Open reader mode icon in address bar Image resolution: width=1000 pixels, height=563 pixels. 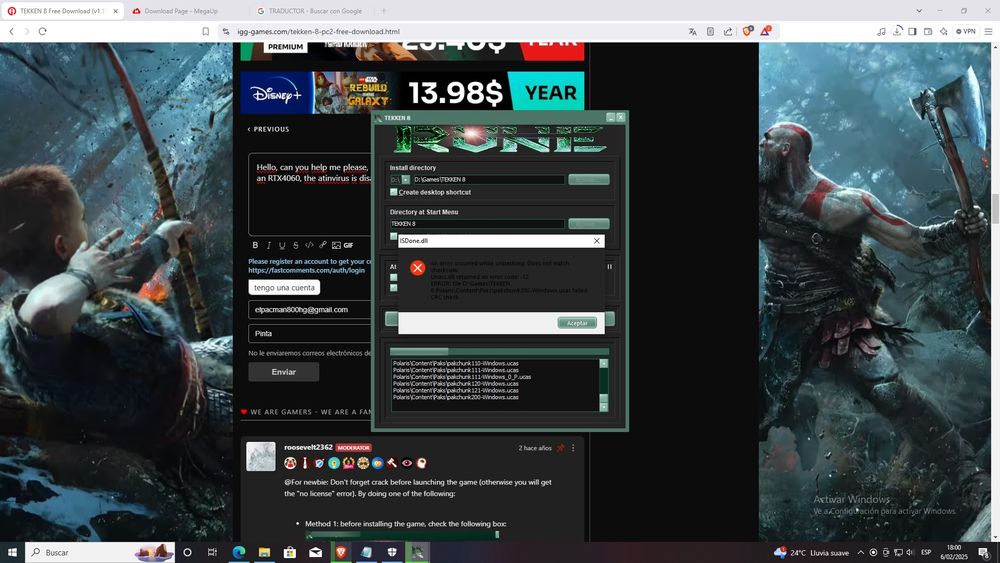[710, 31]
